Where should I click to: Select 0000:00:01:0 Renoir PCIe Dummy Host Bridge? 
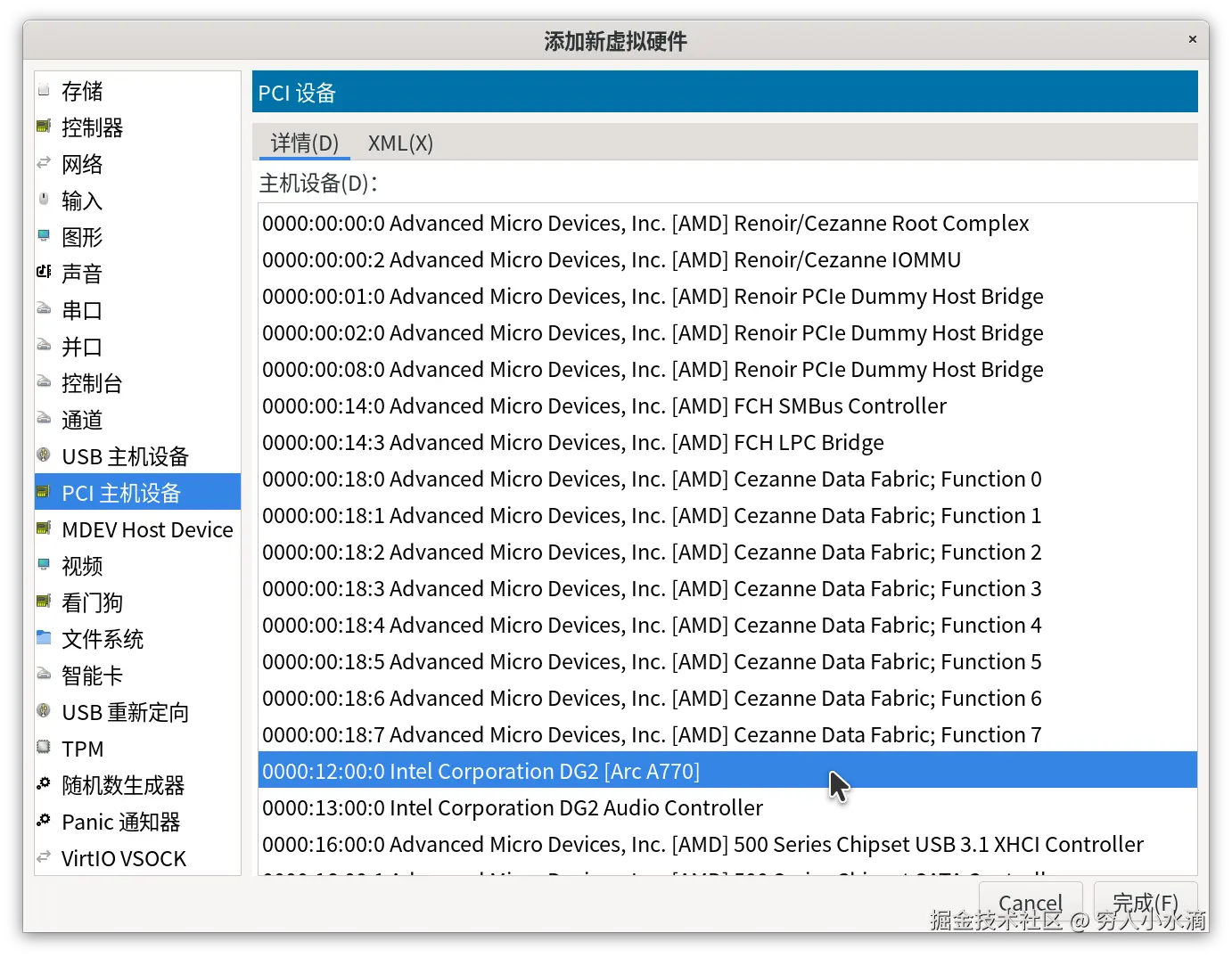click(727, 296)
